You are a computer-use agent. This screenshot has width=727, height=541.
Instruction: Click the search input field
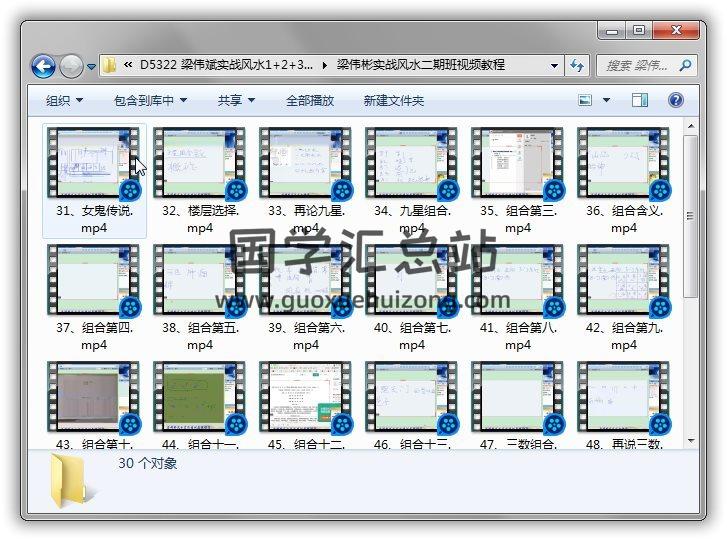coord(636,66)
